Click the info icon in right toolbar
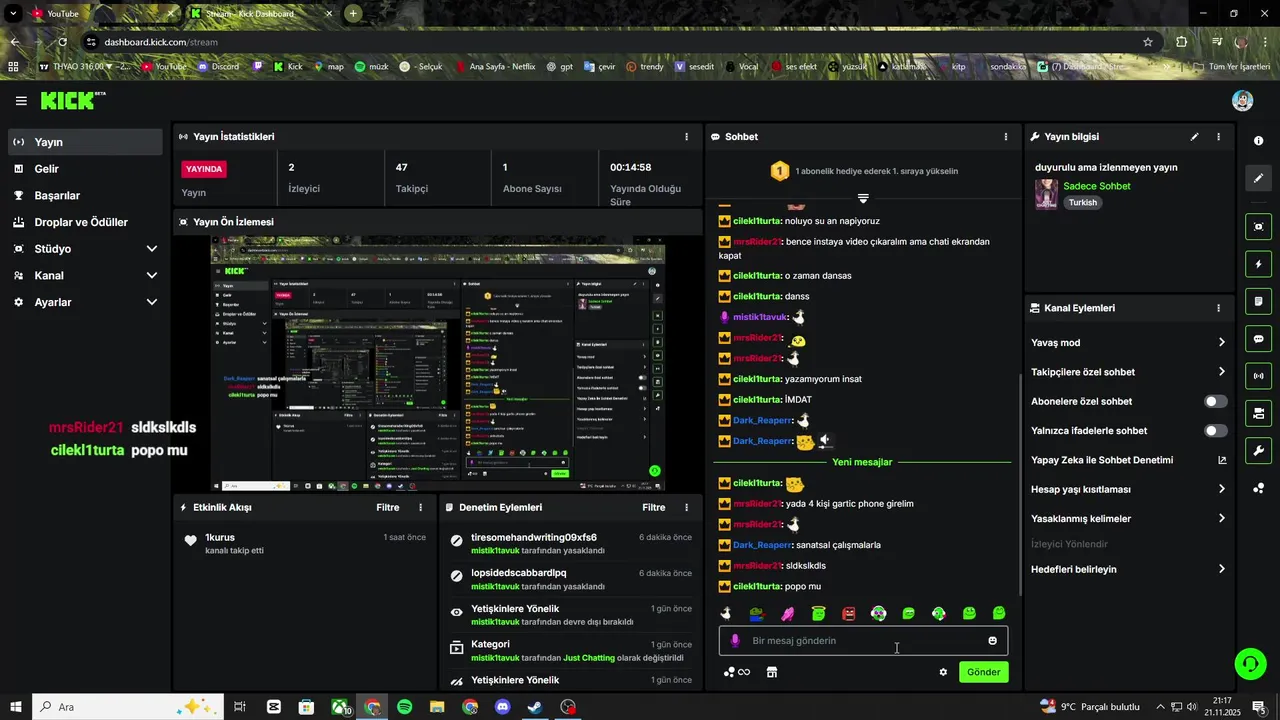Screen dimensions: 1280x720 1259,141
